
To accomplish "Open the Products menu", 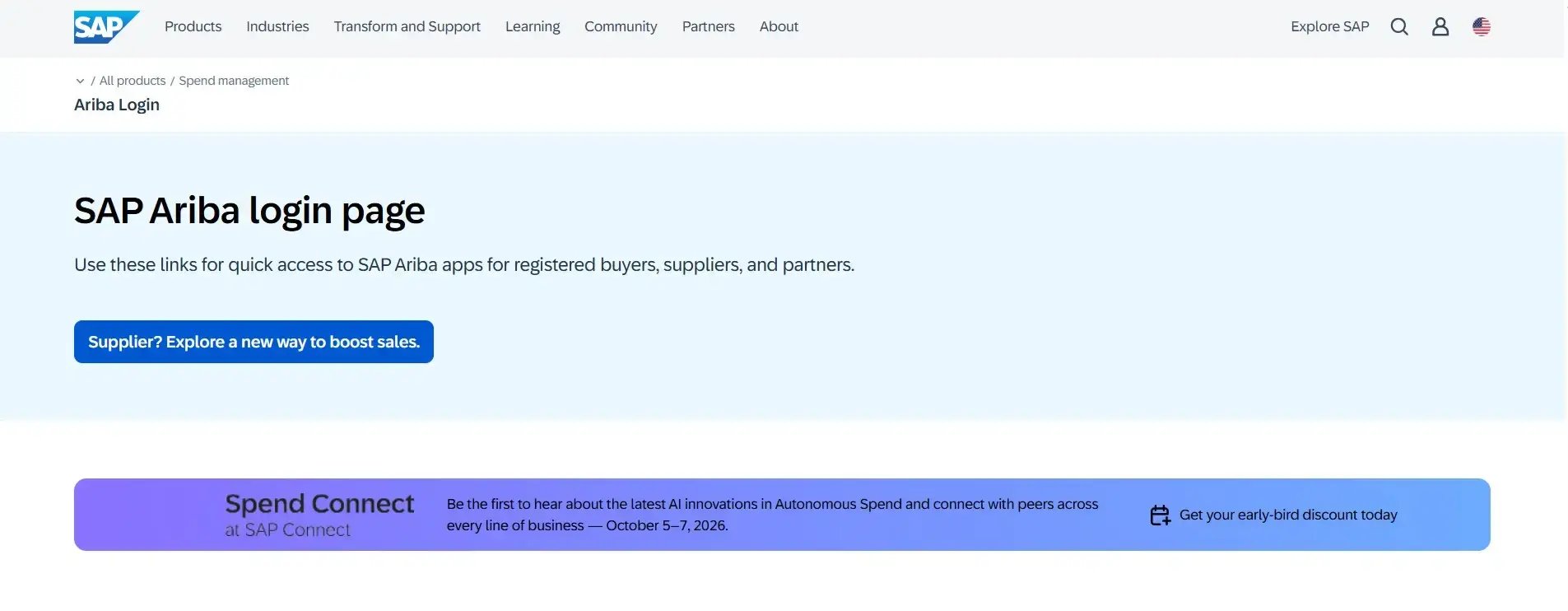I will pos(193,26).
